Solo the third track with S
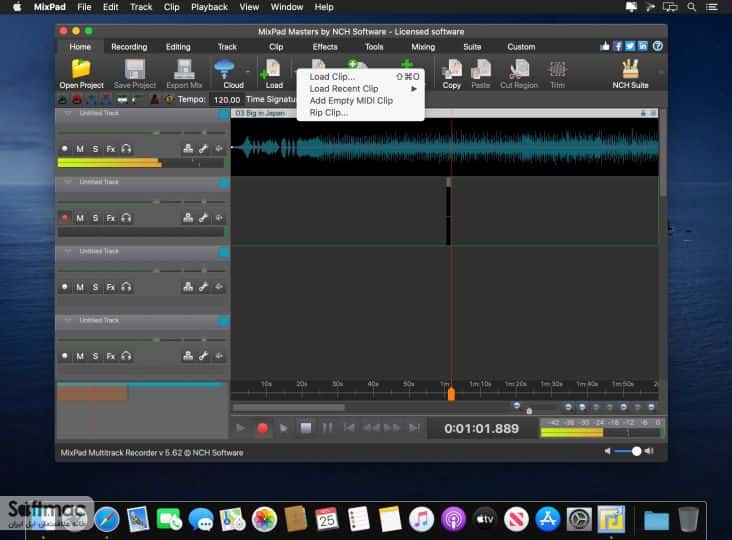Screen dimensions: 732x540 click(x=95, y=287)
